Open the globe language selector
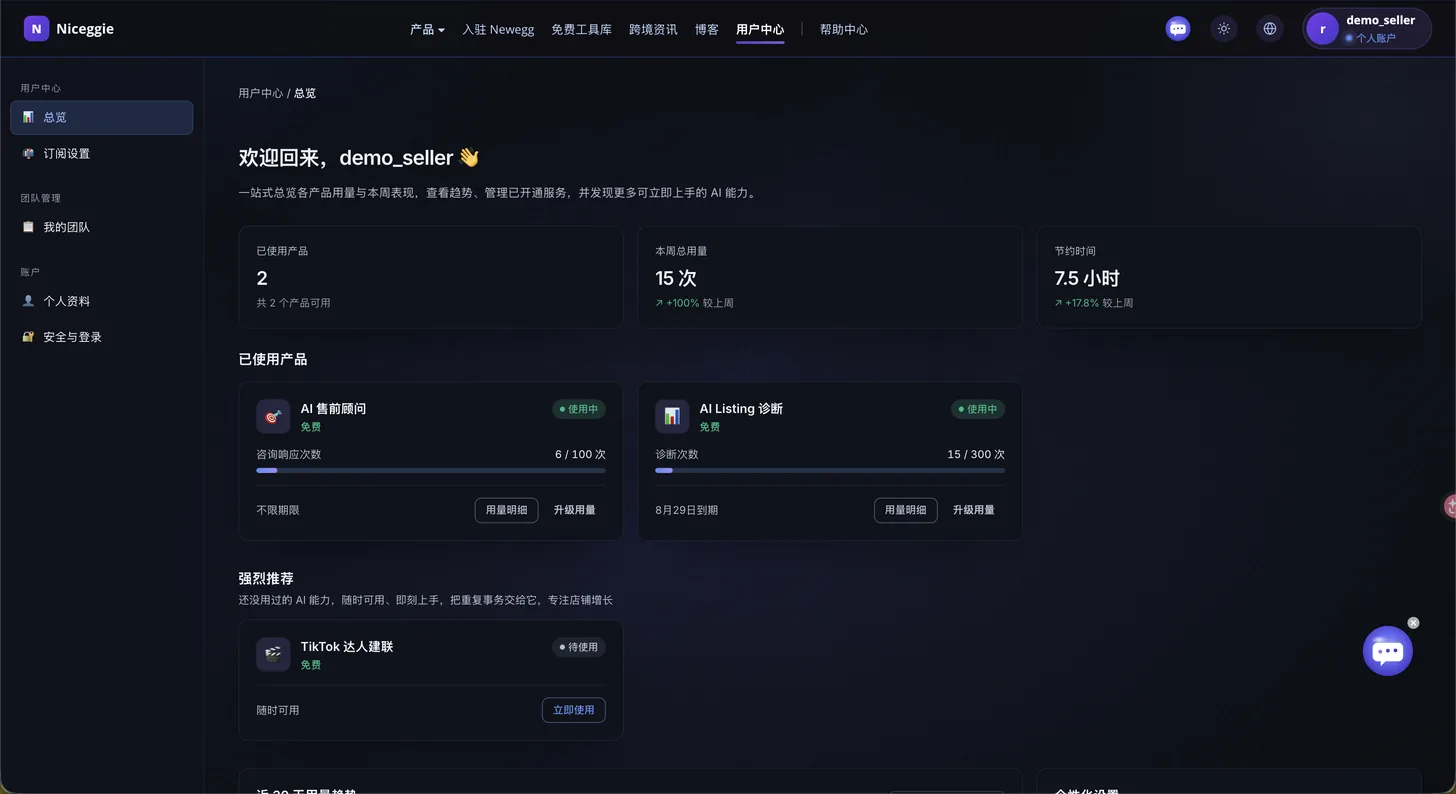 1270,29
